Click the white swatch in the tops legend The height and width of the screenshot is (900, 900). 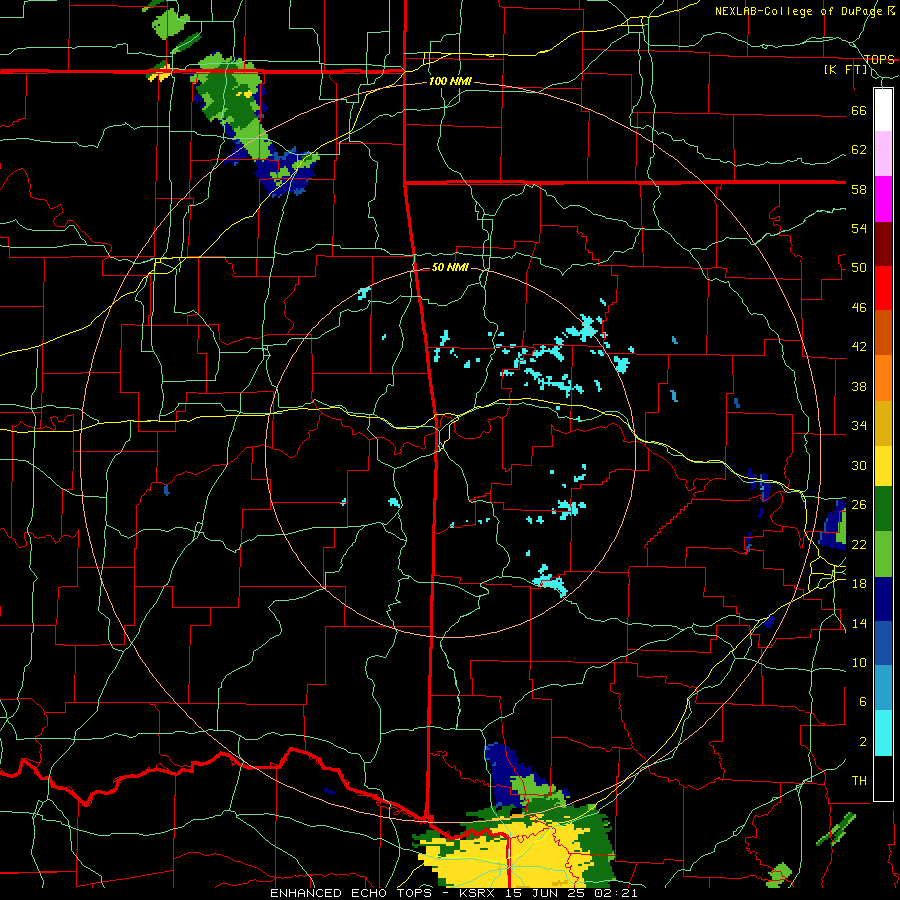click(x=883, y=110)
